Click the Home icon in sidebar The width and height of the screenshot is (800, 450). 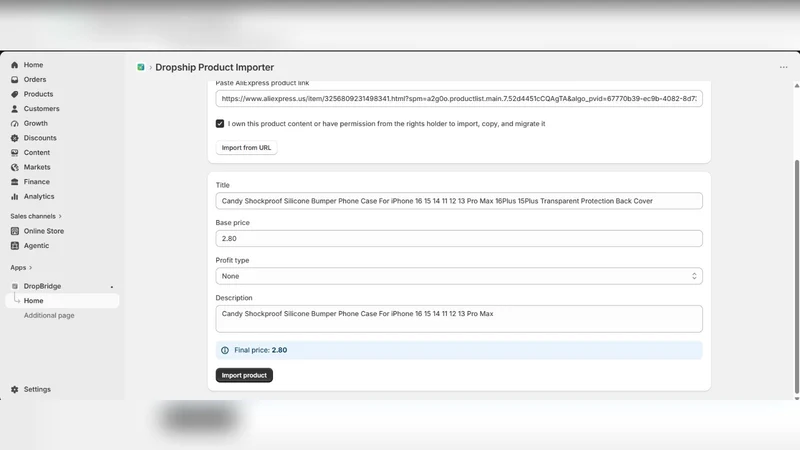(14, 65)
